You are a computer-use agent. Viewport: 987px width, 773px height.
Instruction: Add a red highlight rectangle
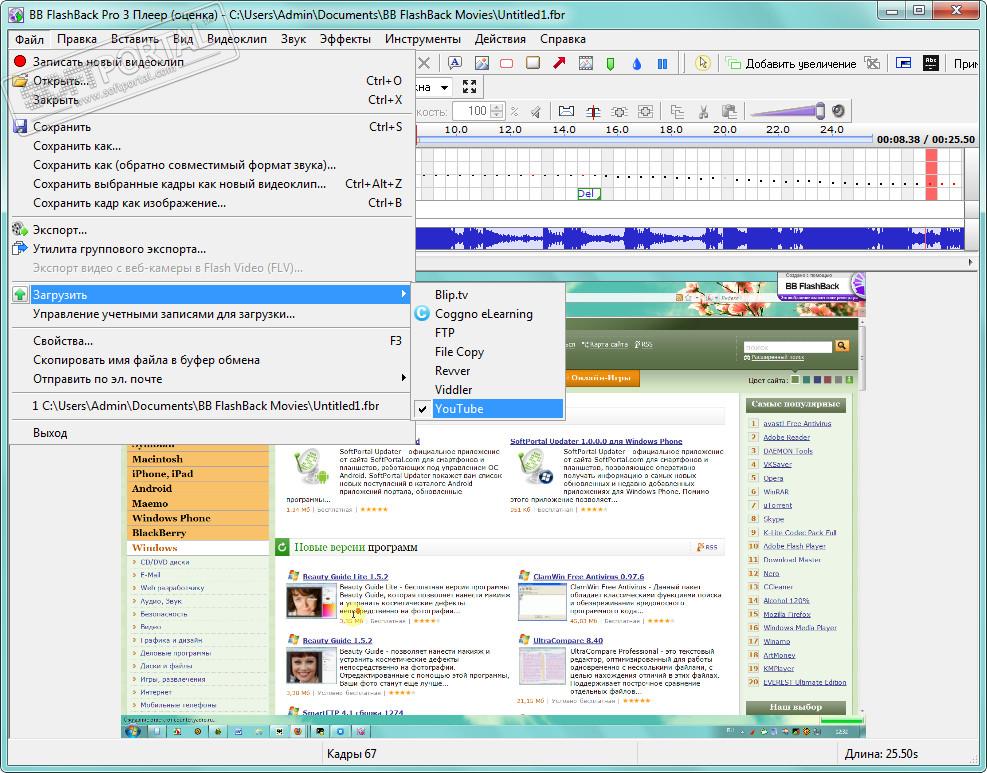(506, 64)
